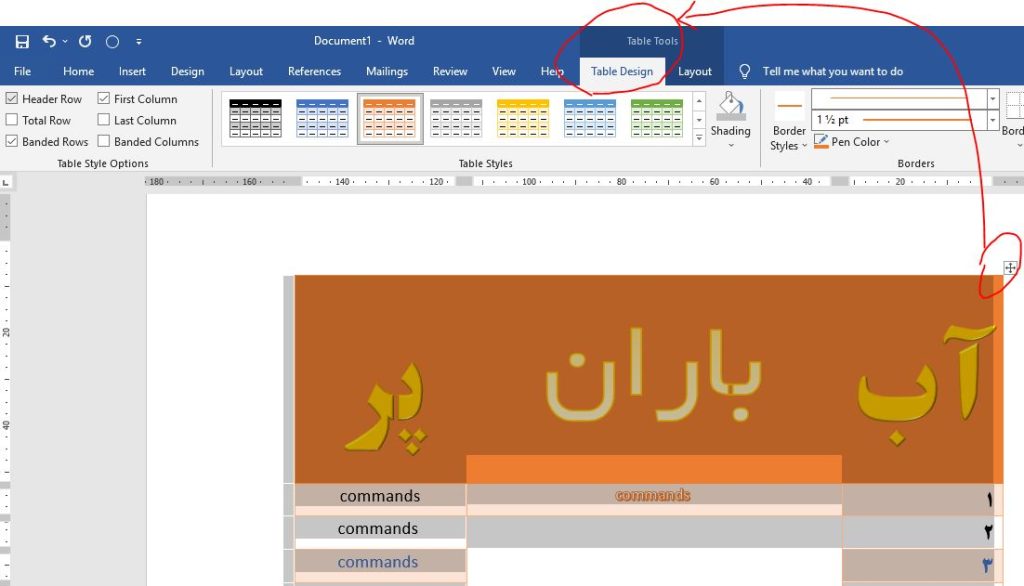The image size is (1024, 586).
Task: Open the File menu
Action: click(x=22, y=71)
